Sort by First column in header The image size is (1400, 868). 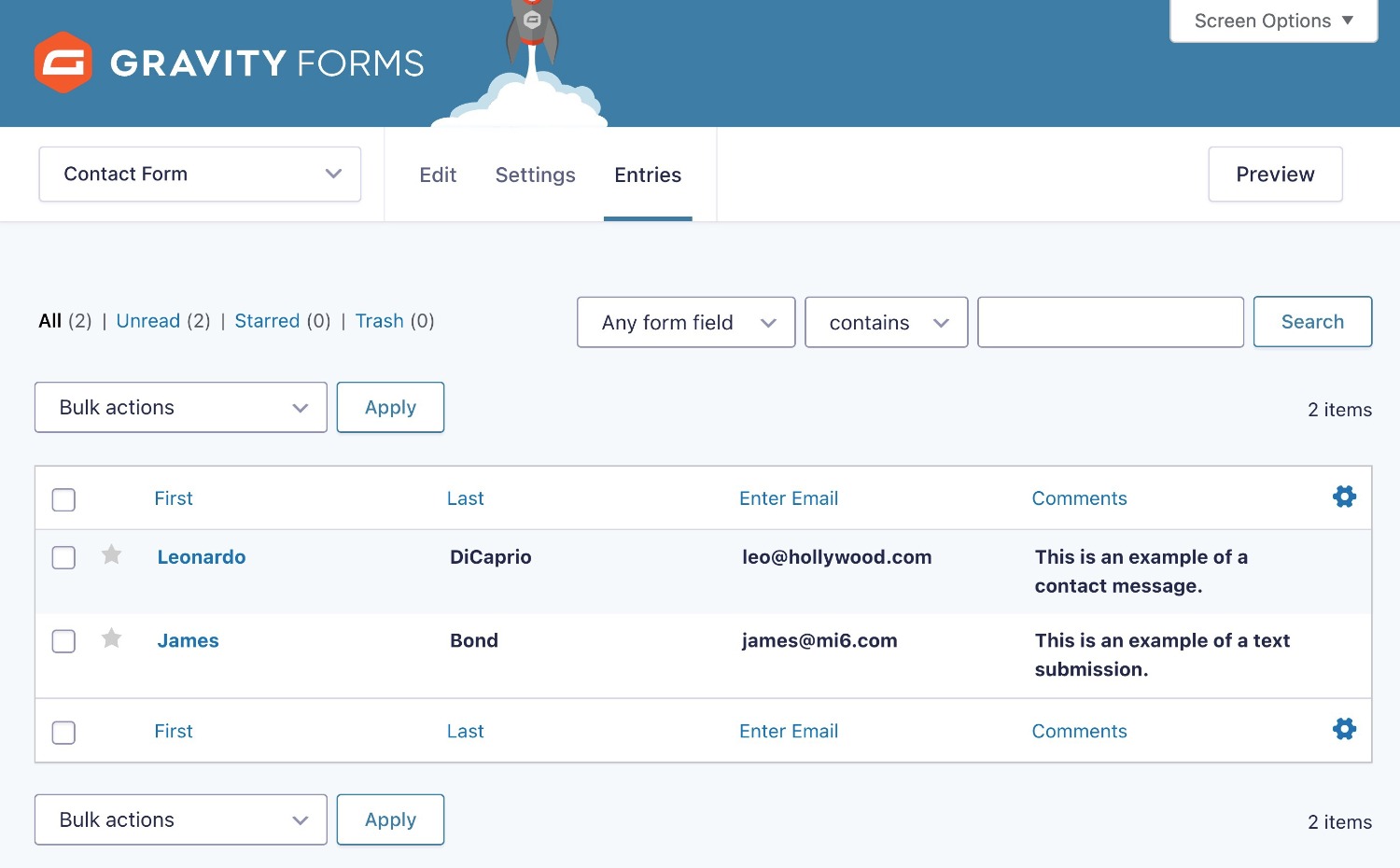174,498
